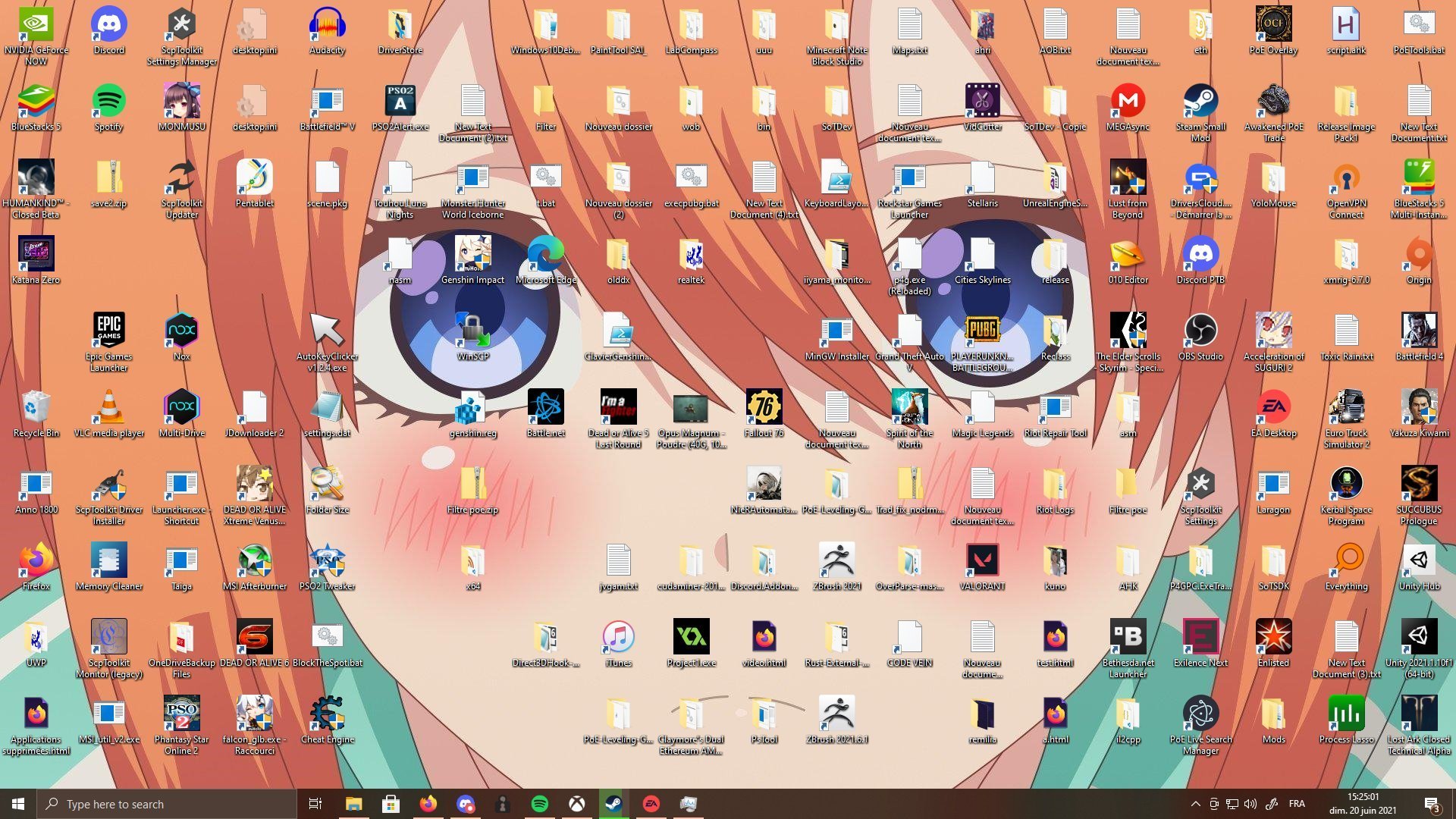Select the AutoKeyClicker v1.2.4.exe icon
The image size is (1456, 819).
coord(328,343)
